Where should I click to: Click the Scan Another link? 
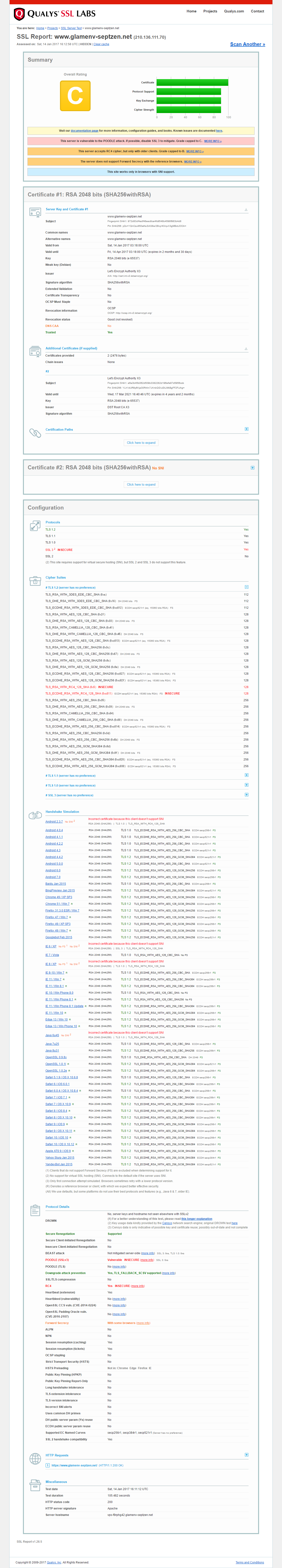click(247, 44)
